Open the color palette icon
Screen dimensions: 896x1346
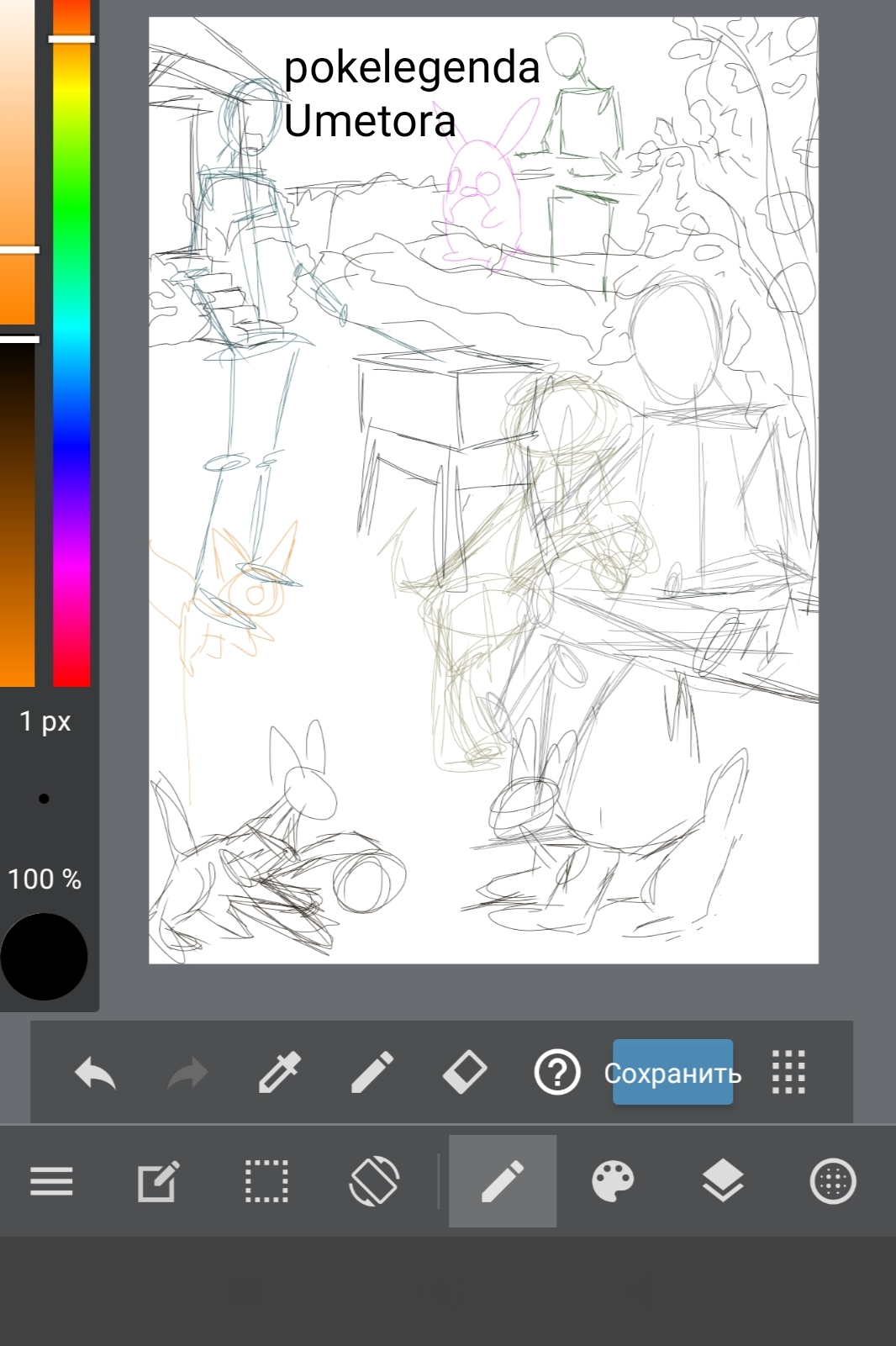pyautogui.click(x=614, y=1181)
